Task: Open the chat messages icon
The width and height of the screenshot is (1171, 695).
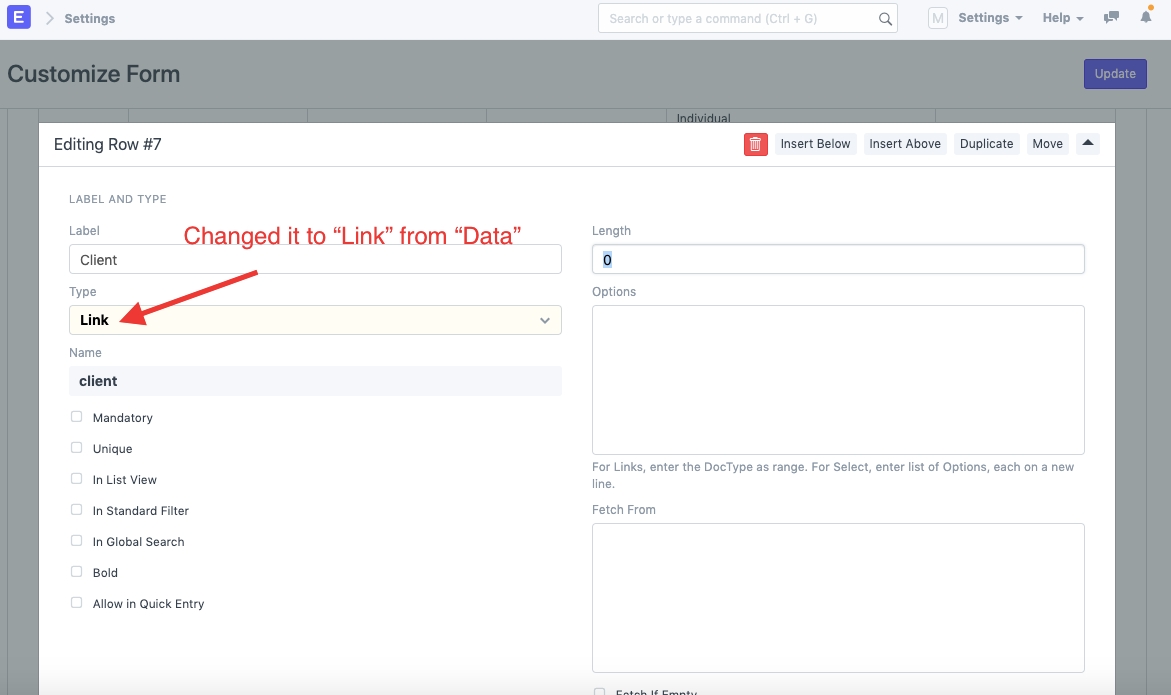Action: click(x=1111, y=18)
